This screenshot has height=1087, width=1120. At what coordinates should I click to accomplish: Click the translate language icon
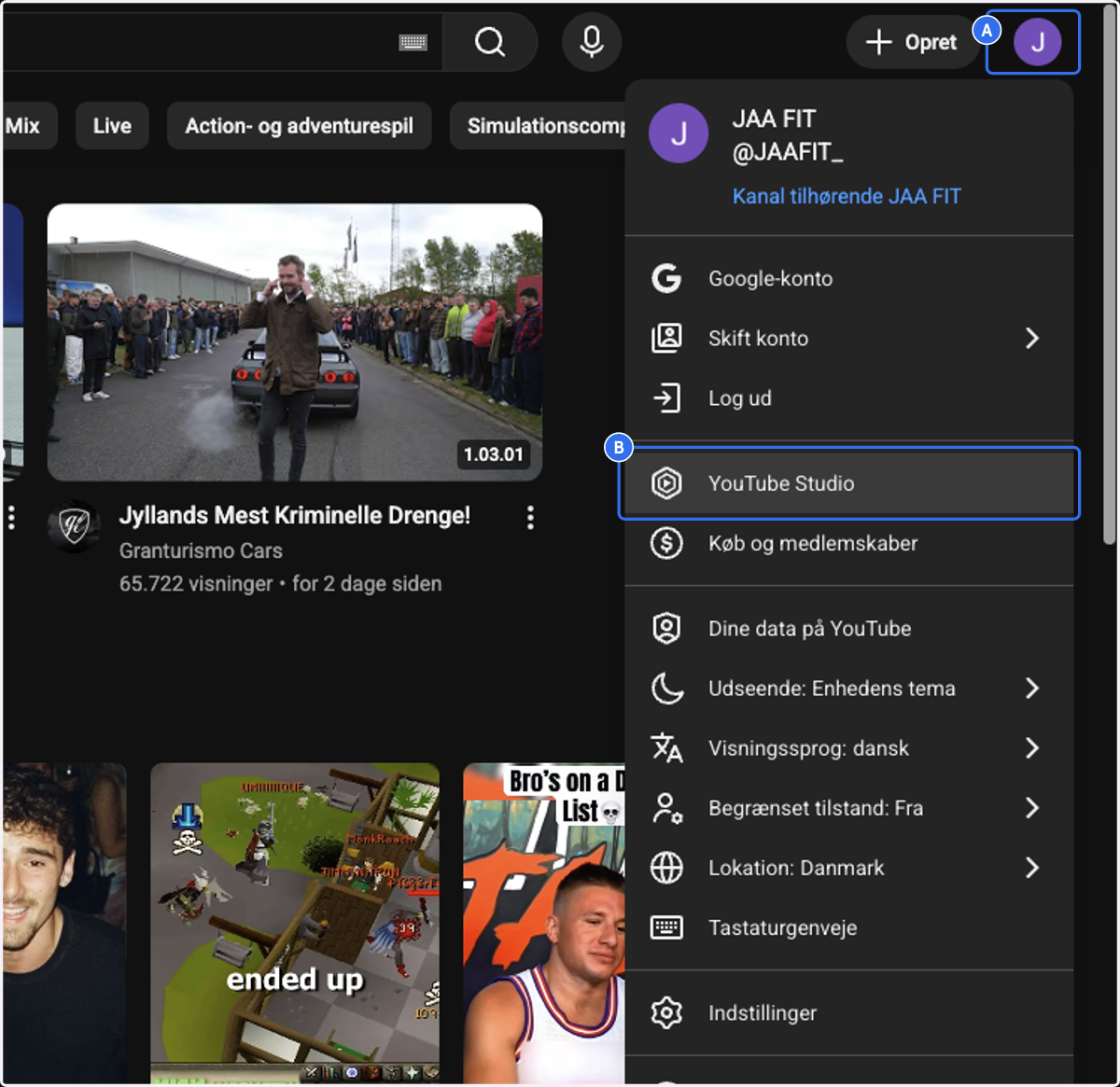tap(666, 748)
